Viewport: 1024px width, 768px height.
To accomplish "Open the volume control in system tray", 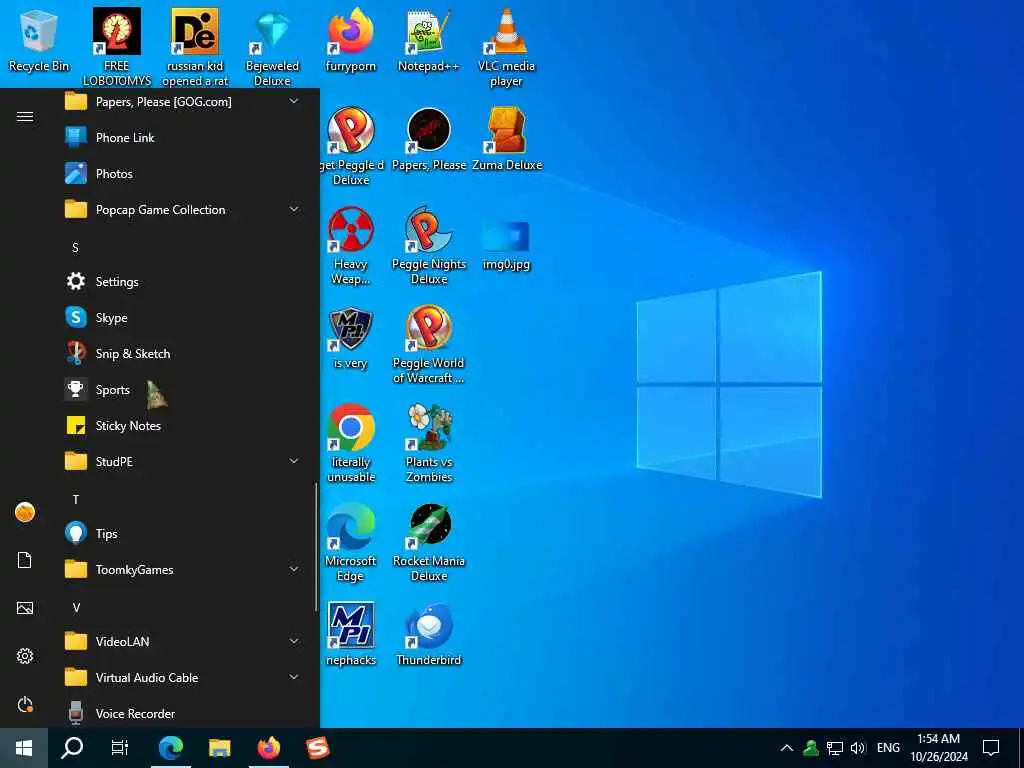I will click(x=858, y=748).
